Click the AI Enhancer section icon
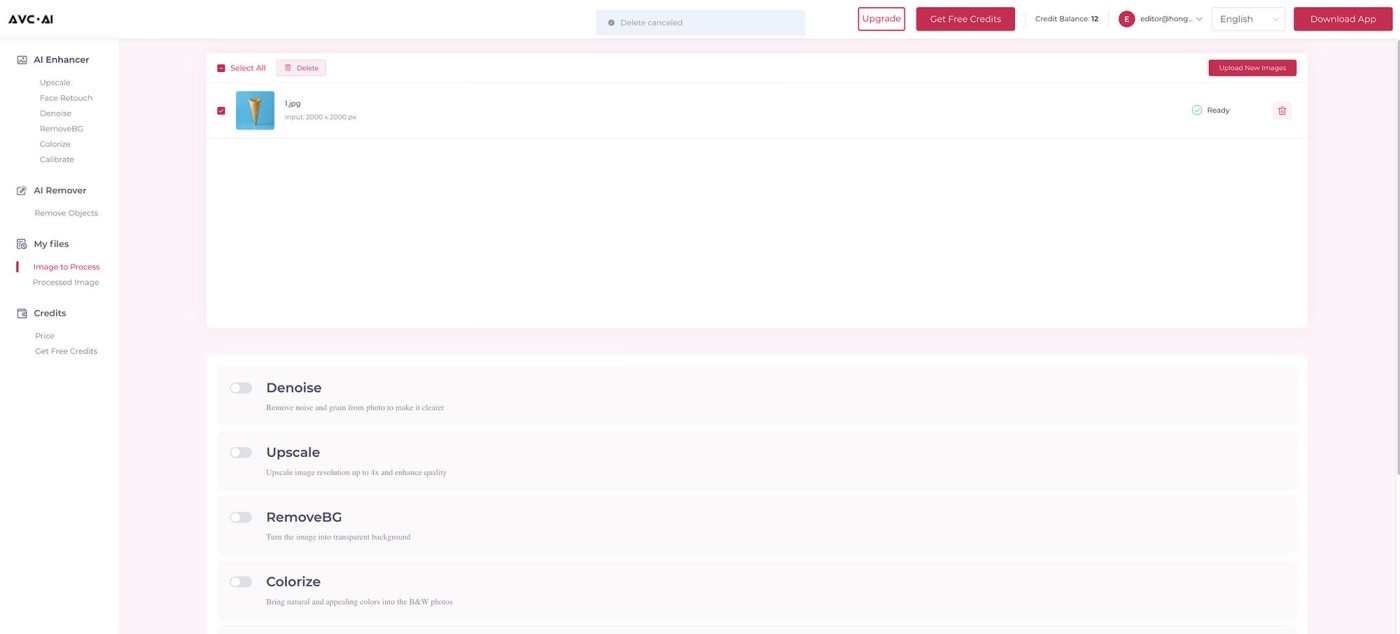The width and height of the screenshot is (1400, 634). point(22,60)
